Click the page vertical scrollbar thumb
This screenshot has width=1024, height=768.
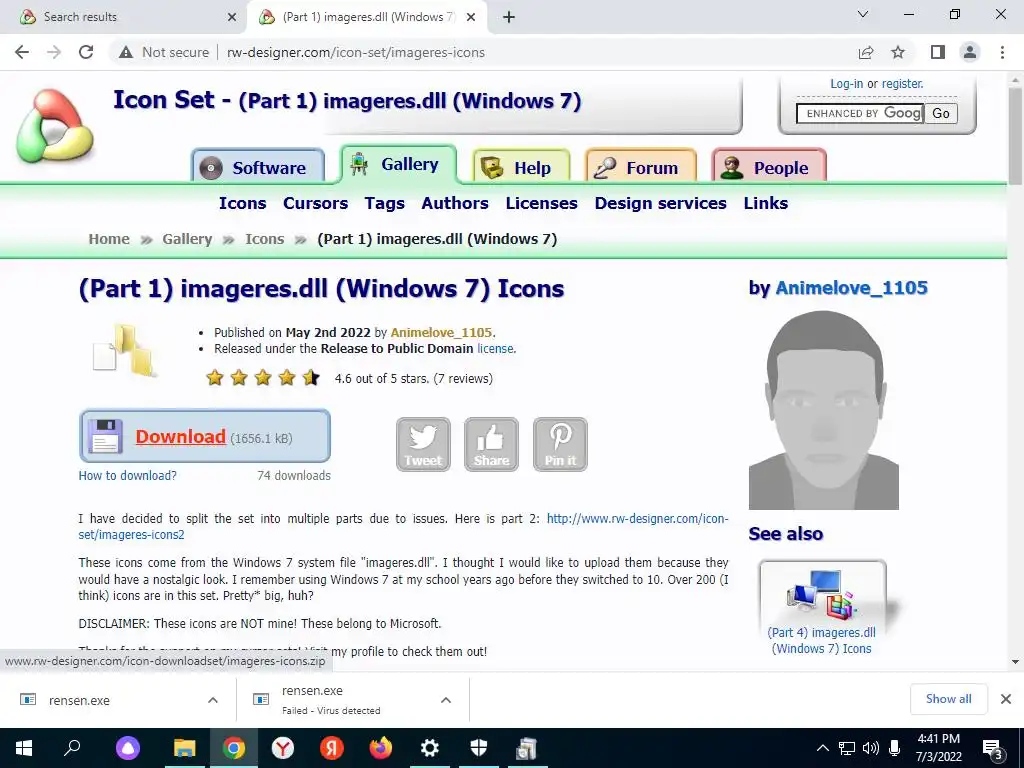(x=1015, y=136)
